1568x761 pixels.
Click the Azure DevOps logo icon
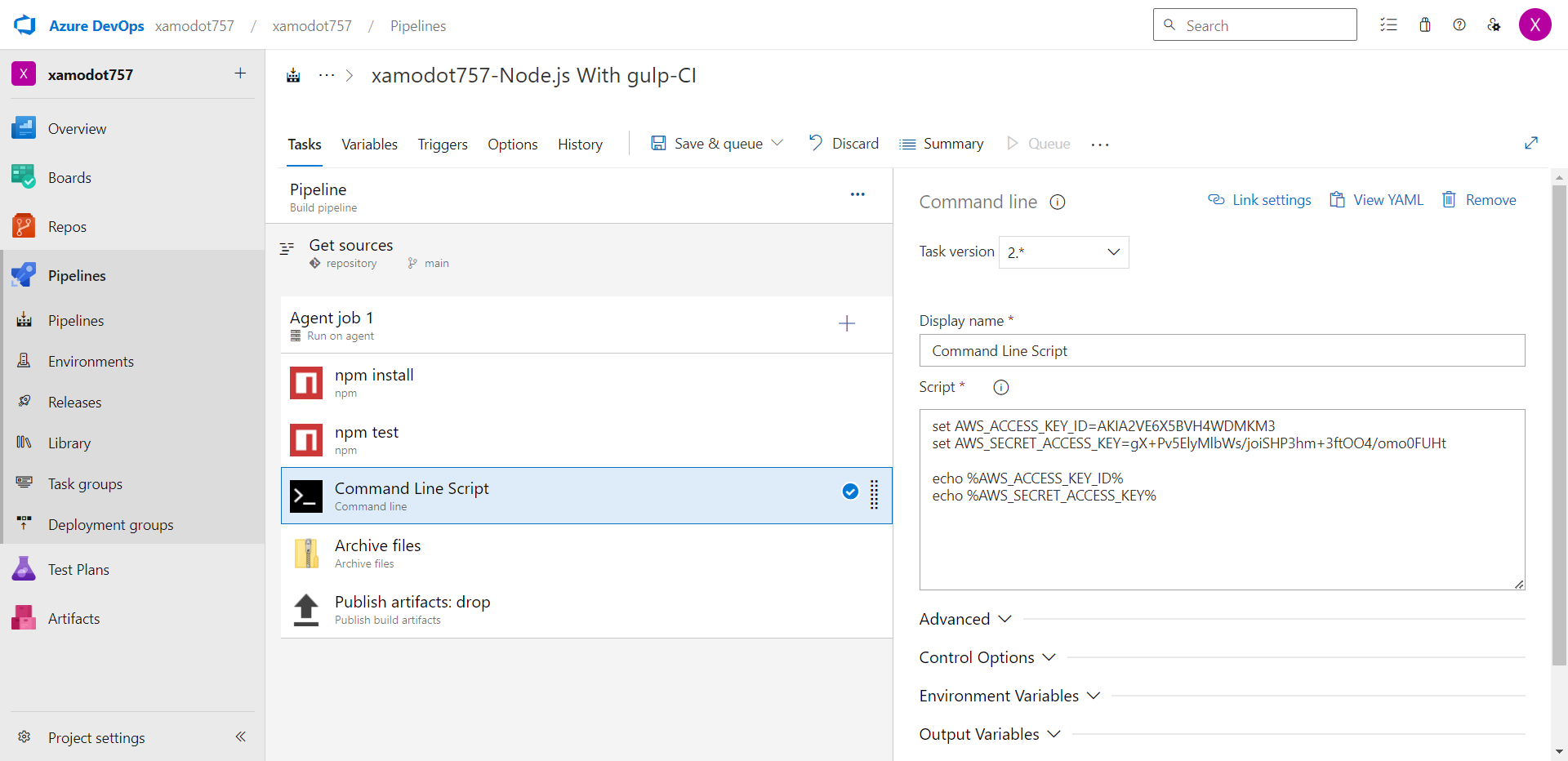[25, 25]
